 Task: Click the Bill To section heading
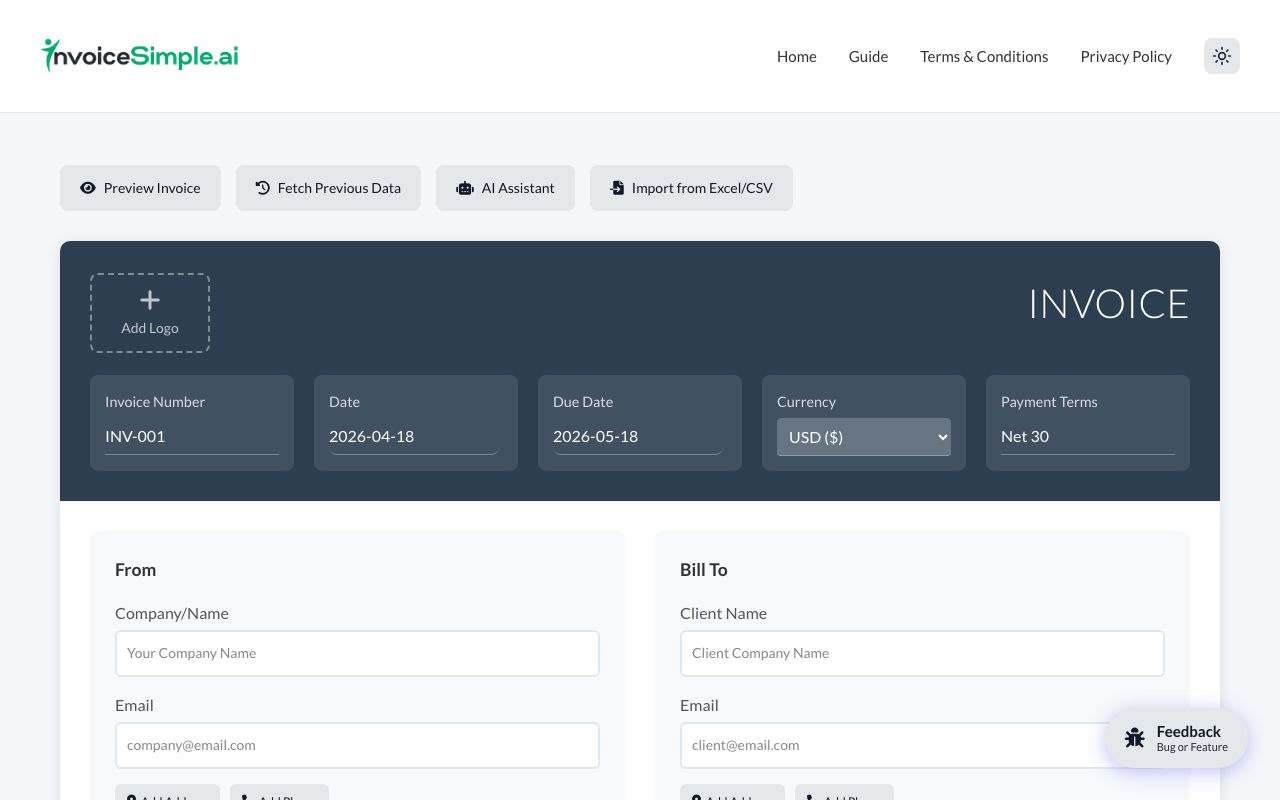[x=704, y=570]
